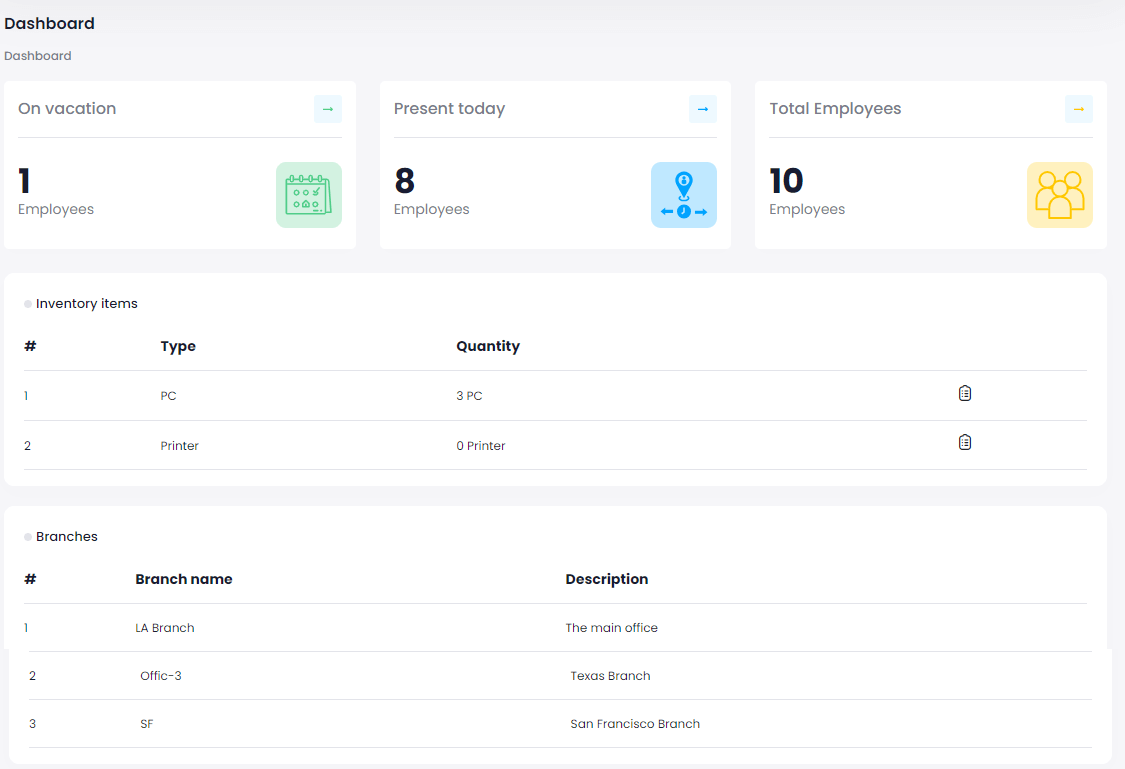Select the SF branch row
The height and width of the screenshot is (769, 1125).
point(147,724)
